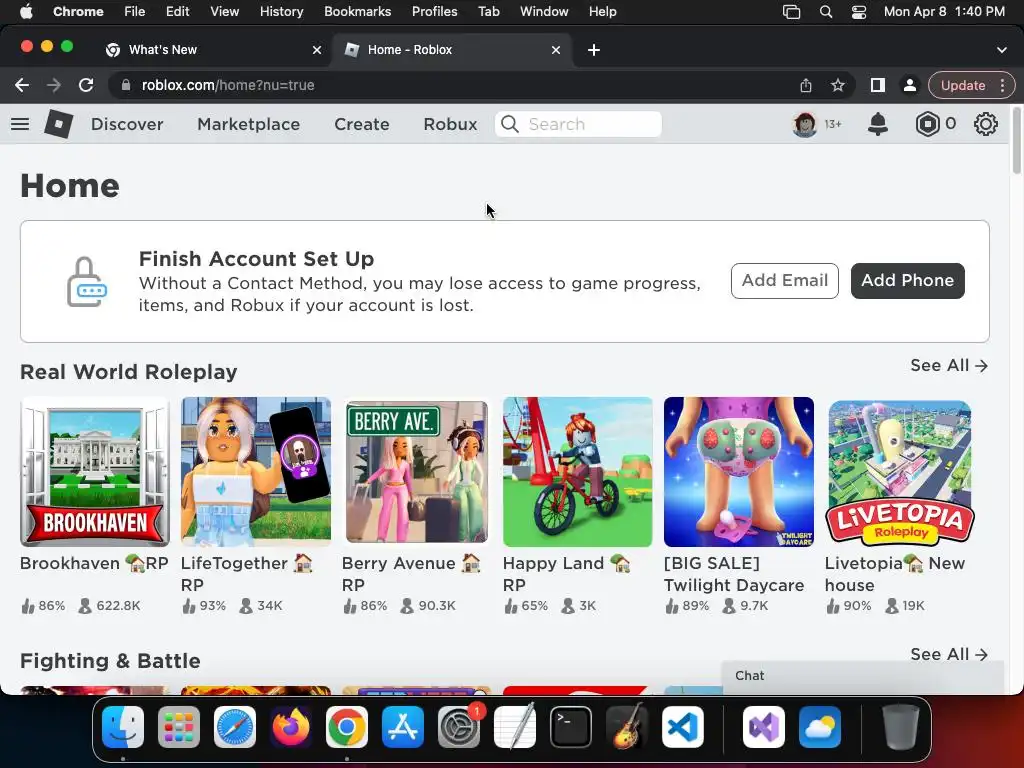
Task: Reload the current page
Action: click(86, 85)
